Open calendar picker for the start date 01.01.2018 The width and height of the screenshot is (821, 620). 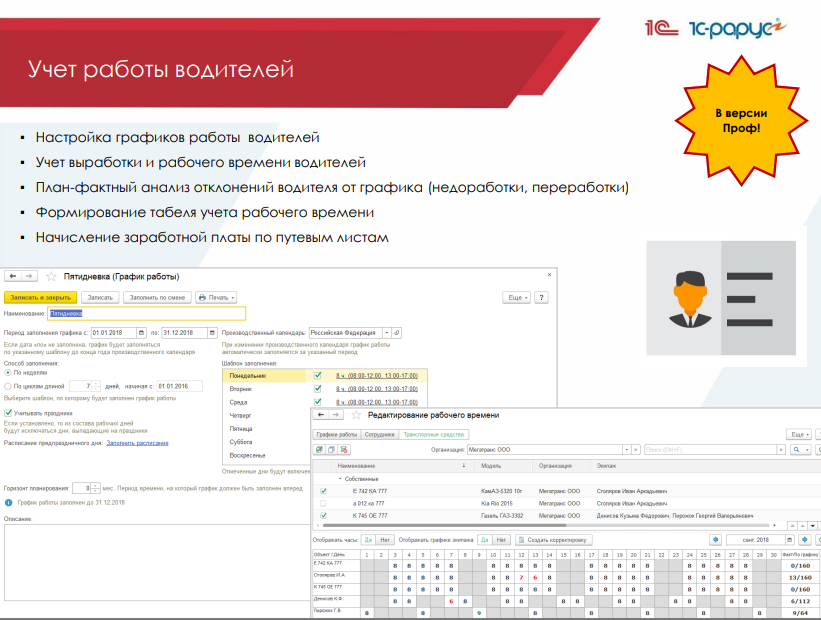pyautogui.click(x=141, y=332)
